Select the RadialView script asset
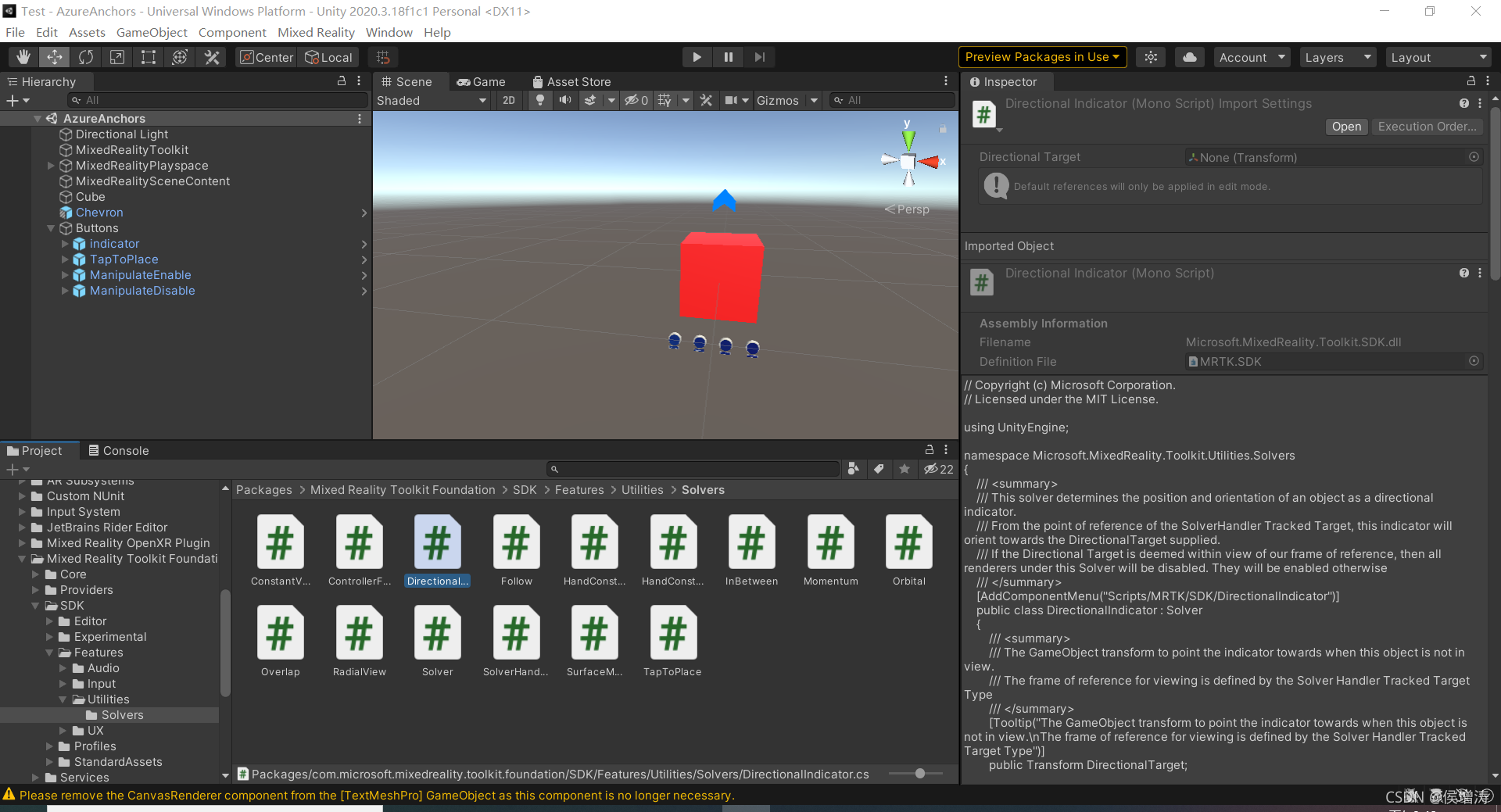Screen dimensions: 1501x812 [x=359, y=641]
